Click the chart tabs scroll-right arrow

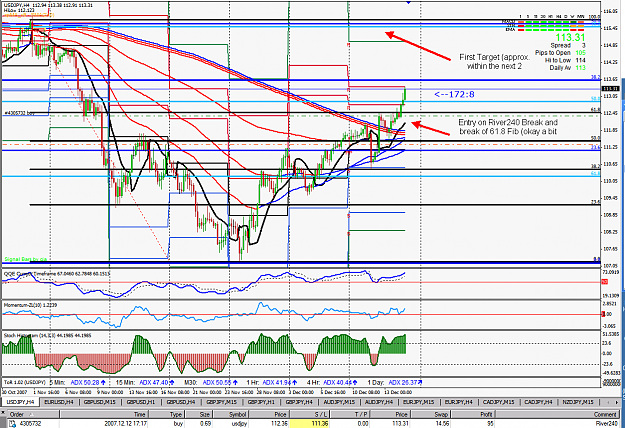click(617, 402)
